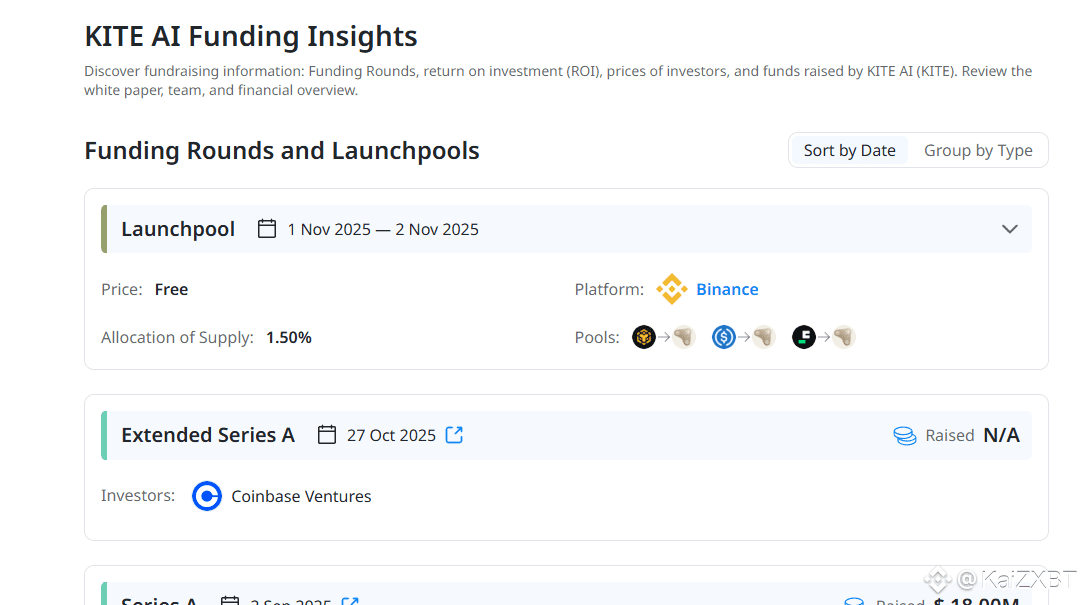Switch to Group by Type view

coord(977,150)
